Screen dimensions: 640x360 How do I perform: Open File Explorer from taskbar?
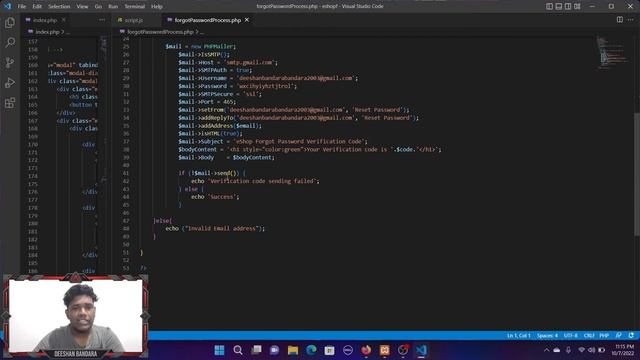pyautogui.click(x=293, y=350)
